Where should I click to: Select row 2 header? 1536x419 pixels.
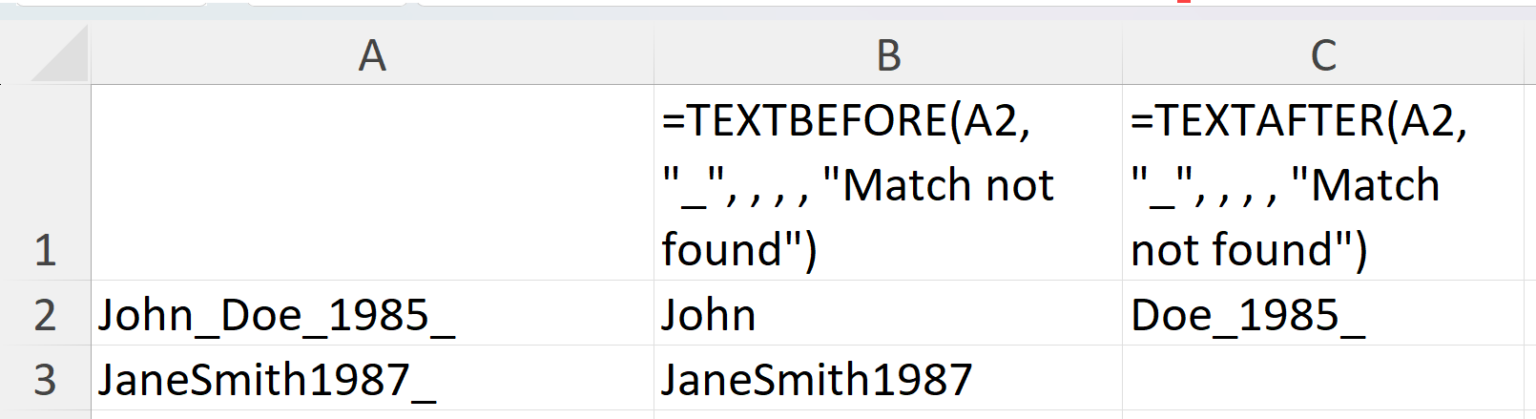pos(45,315)
